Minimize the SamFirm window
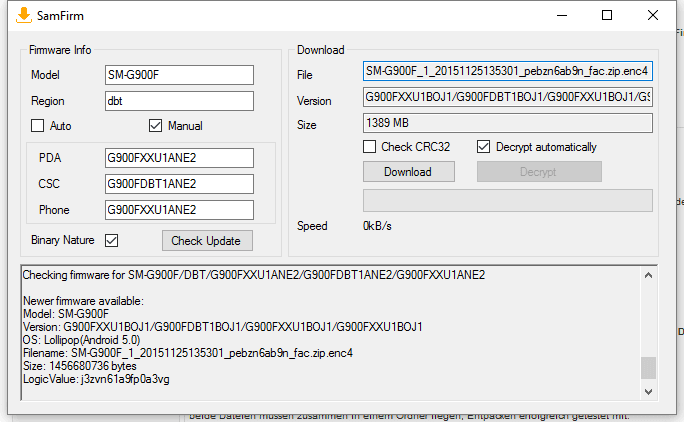 pos(562,15)
